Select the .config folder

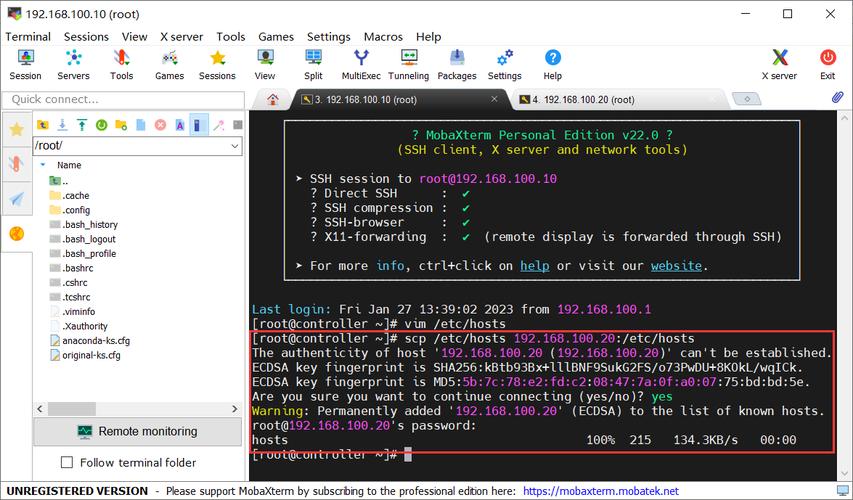pyautogui.click(x=76, y=210)
